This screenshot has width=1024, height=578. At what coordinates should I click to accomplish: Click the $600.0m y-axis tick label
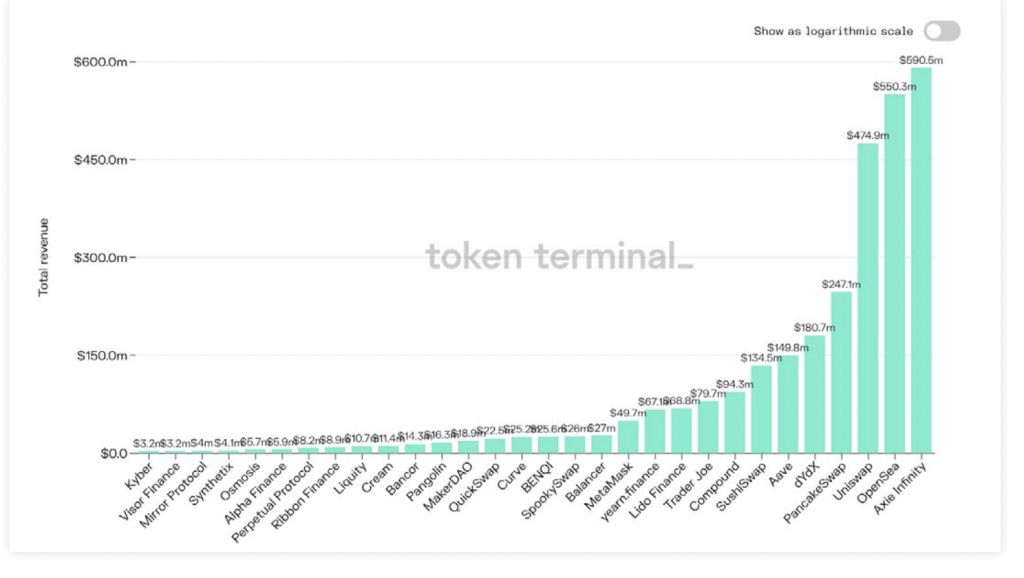pos(101,62)
